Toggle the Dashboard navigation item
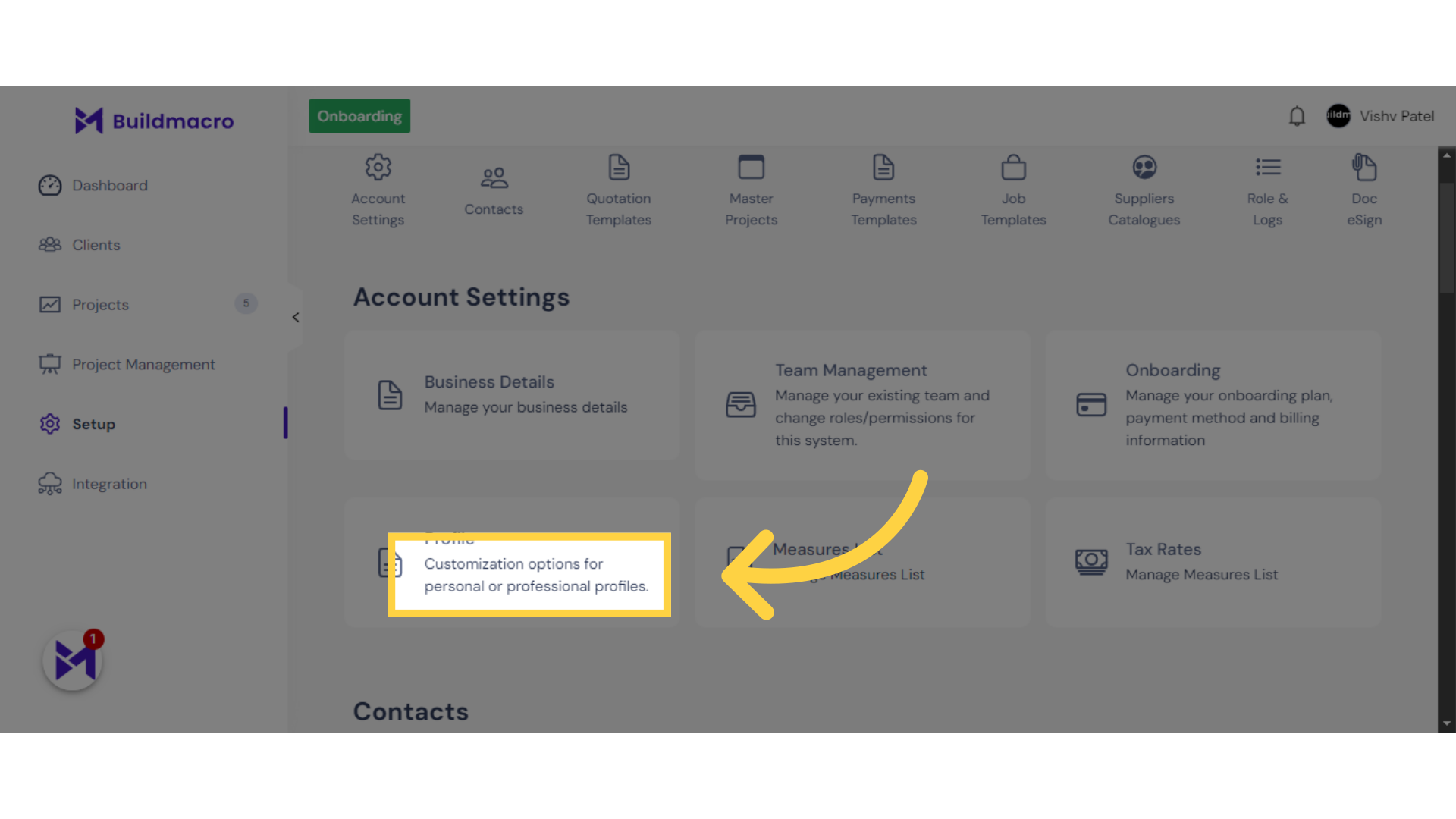This screenshot has width=1456, height=819. pyautogui.click(x=110, y=185)
